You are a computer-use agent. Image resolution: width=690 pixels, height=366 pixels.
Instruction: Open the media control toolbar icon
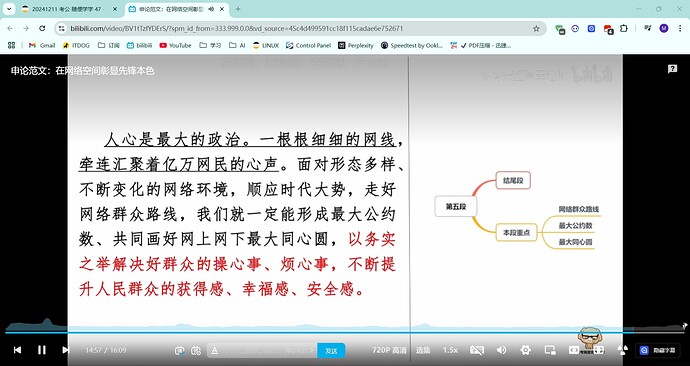648,29
